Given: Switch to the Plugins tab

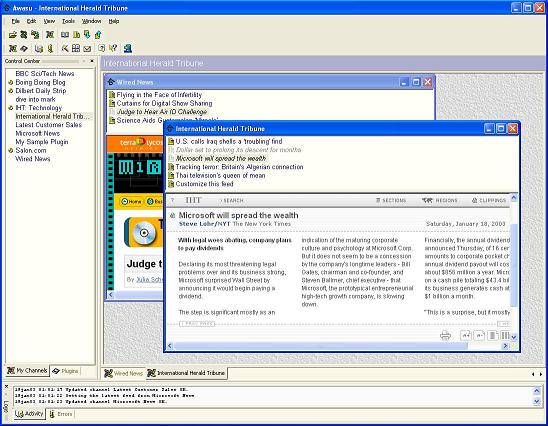Looking at the screenshot, I should [x=65, y=371].
